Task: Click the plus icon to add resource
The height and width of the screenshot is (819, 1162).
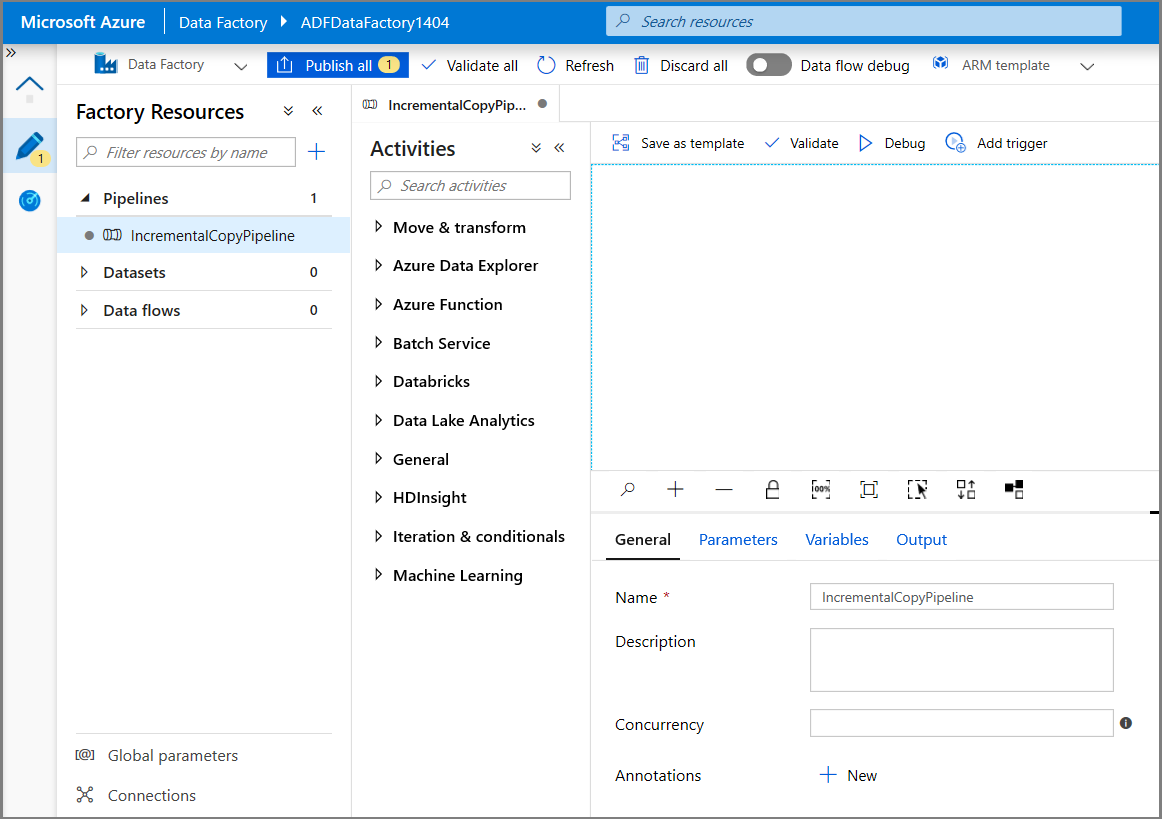Action: point(316,152)
